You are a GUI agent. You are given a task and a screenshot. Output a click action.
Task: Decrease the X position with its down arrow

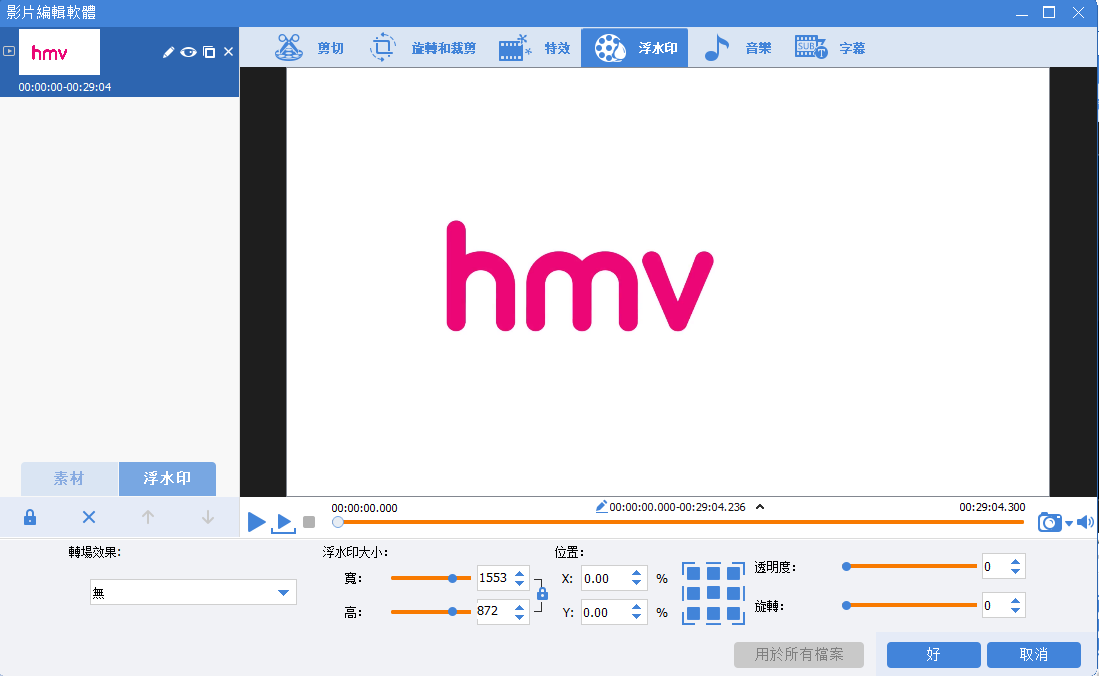pyautogui.click(x=636, y=583)
